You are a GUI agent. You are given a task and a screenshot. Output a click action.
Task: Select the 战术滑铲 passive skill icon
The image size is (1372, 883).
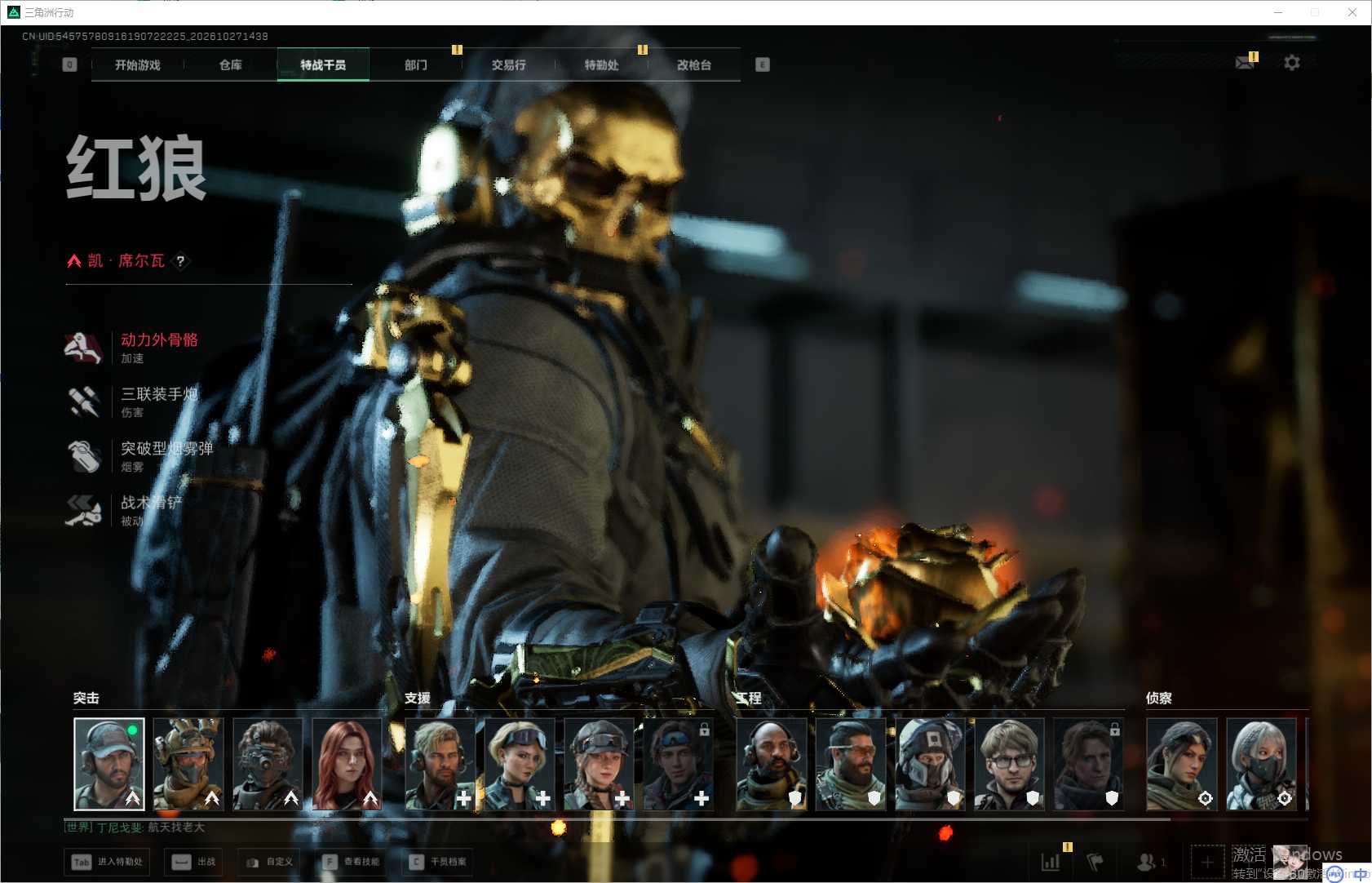click(x=83, y=510)
